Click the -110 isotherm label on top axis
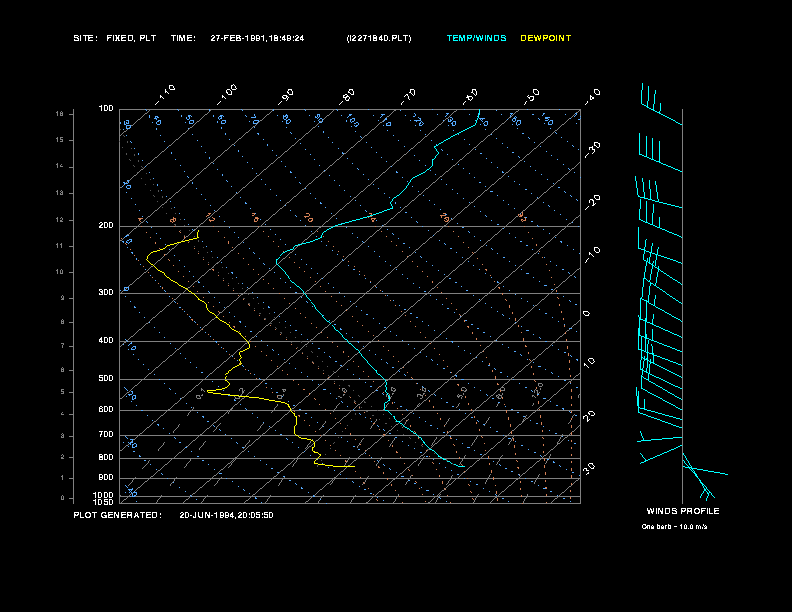Viewport: 792px width, 612px height. pyautogui.click(x=165, y=95)
